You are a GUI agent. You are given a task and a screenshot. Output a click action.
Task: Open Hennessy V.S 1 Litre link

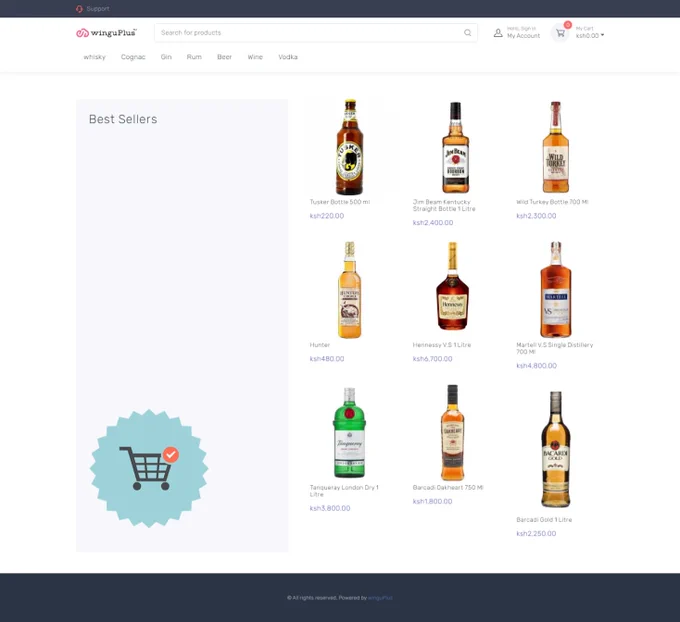click(442, 345)
